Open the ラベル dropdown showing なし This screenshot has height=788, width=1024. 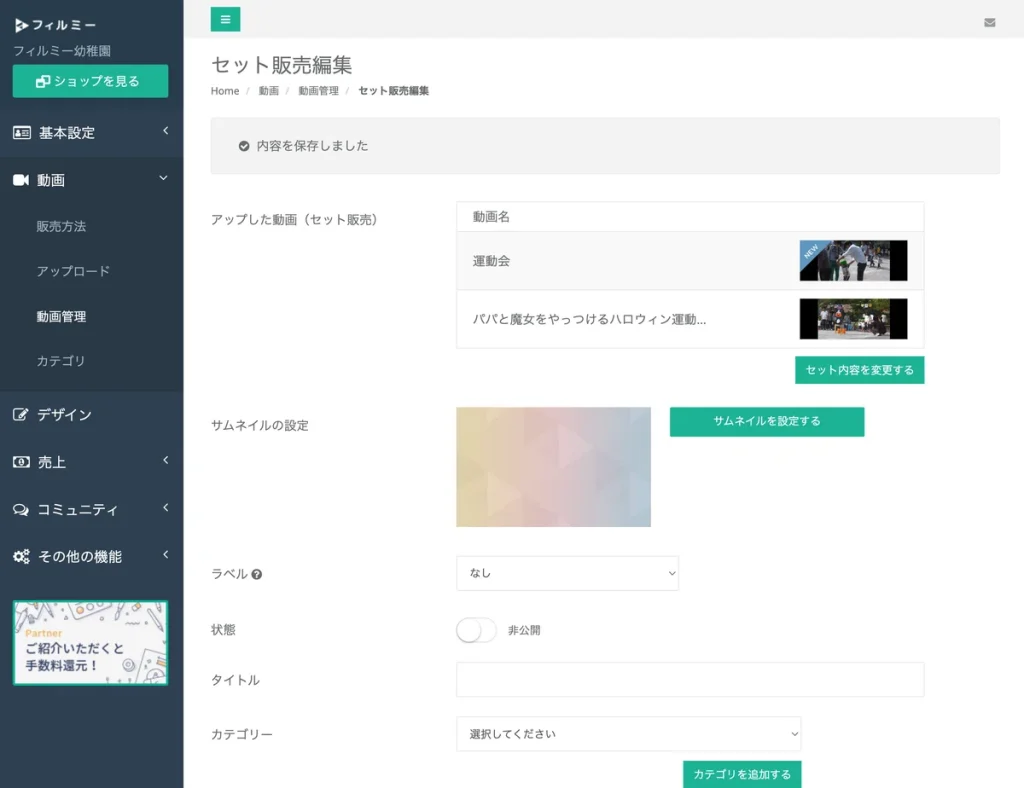[x=567, y=573]
